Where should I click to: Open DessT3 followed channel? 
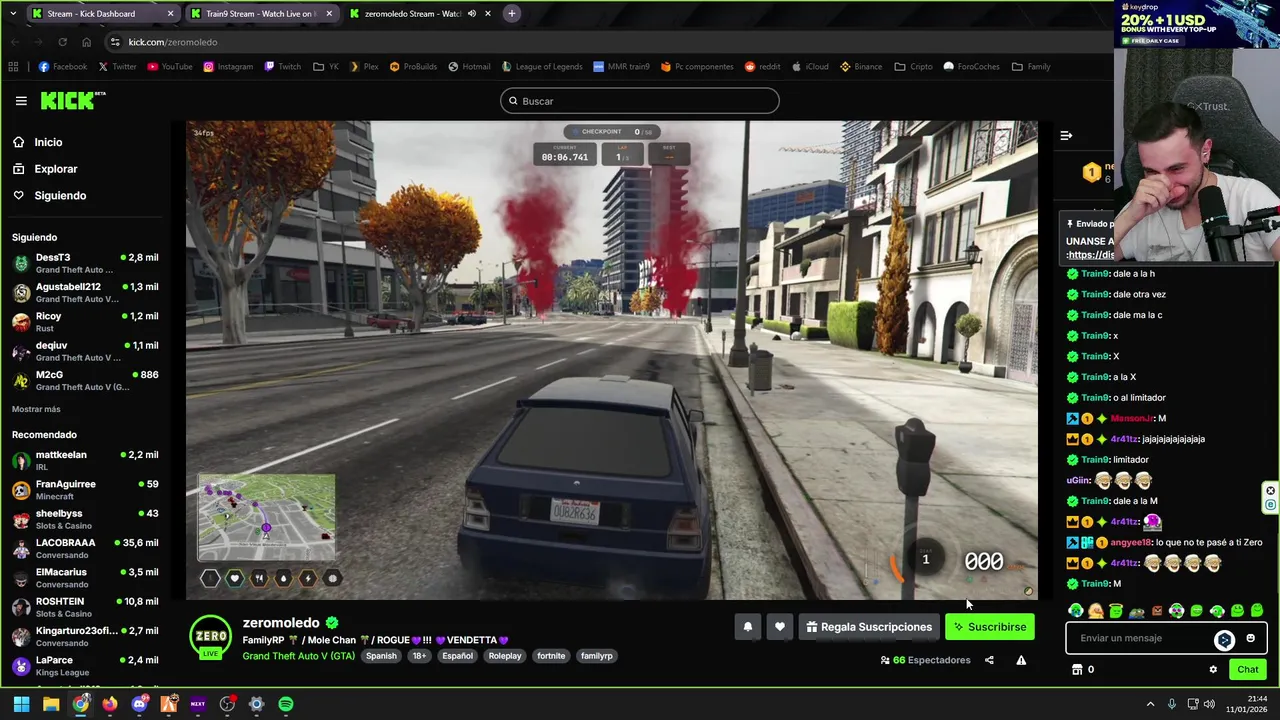[x=85, y=263]
